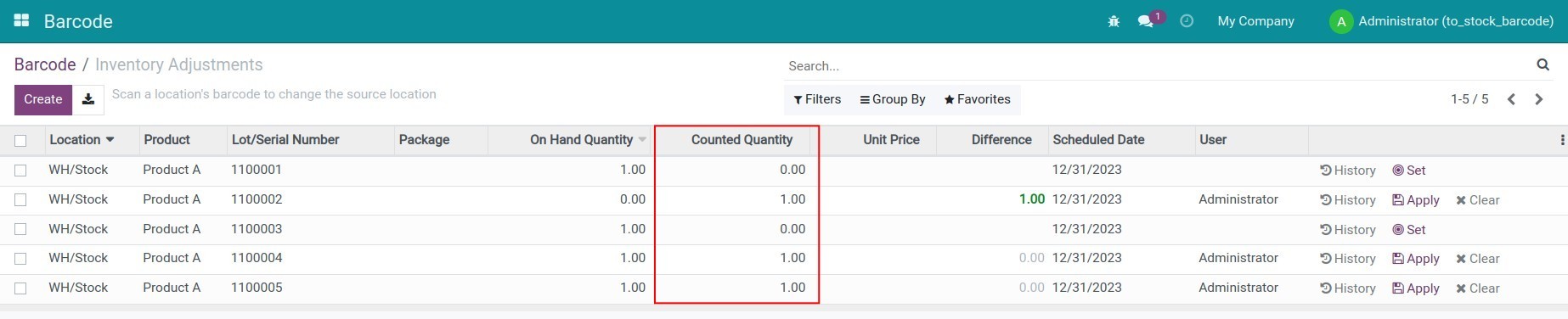Click counted quantity 0.00 for lot 1100001
The width and height of the screenshot is (1568, 319).
[x=792, y=170]
